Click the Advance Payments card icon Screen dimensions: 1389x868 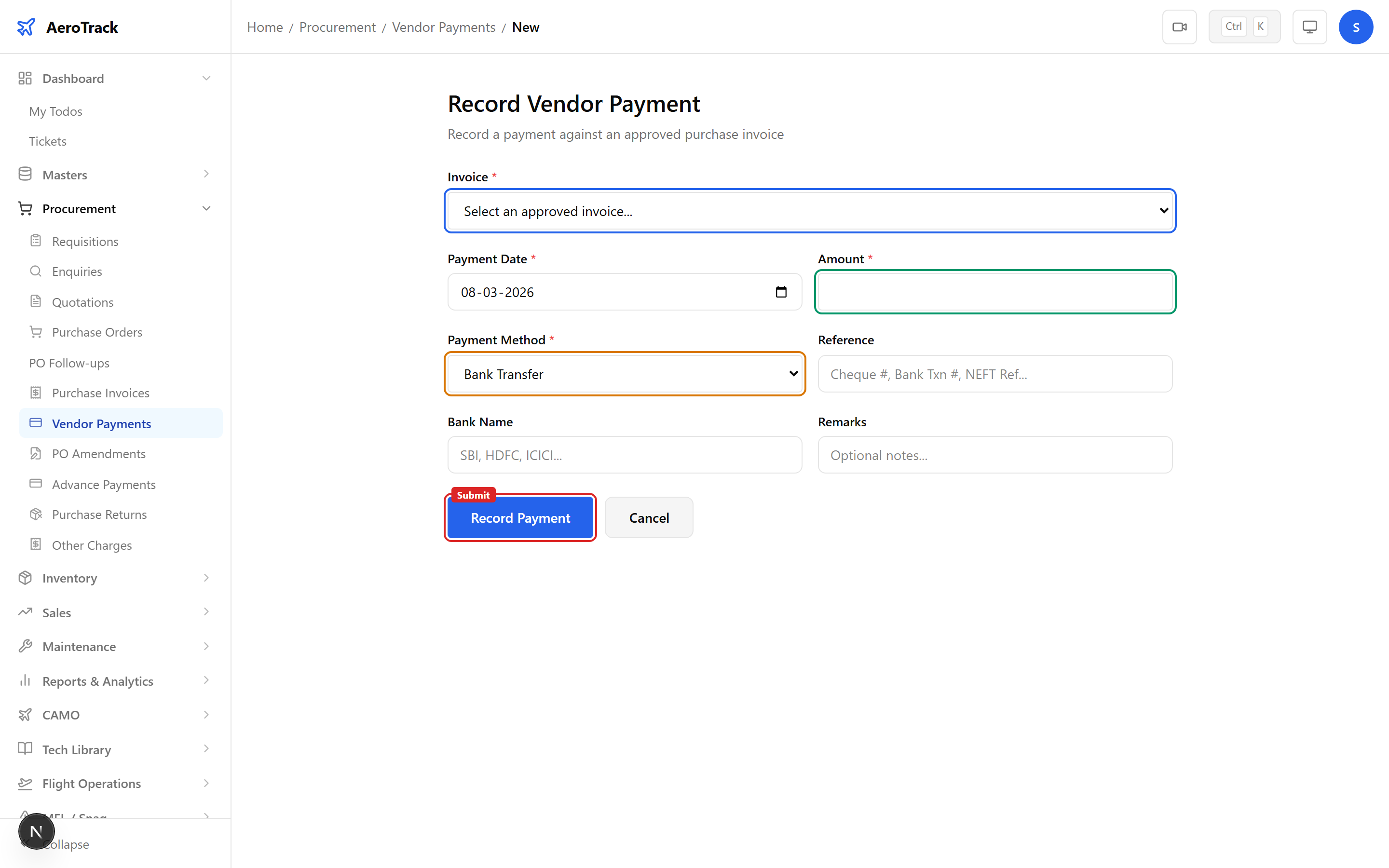tap(36, 484)
